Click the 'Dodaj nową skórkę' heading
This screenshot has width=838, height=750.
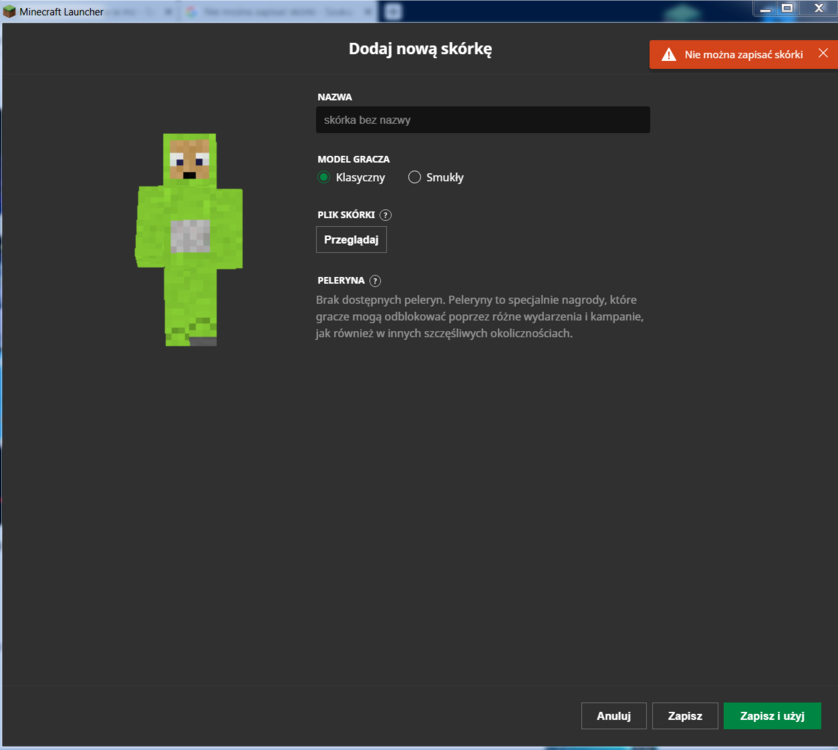click(420, 49)
